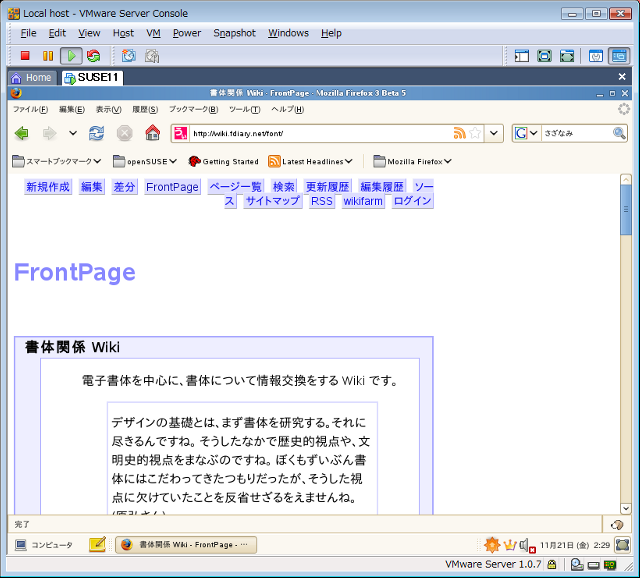Image resolution: width=640 pixels, height=578 pixels.
Task: Open the URL bar history dropdown
Action: (495, 133)
